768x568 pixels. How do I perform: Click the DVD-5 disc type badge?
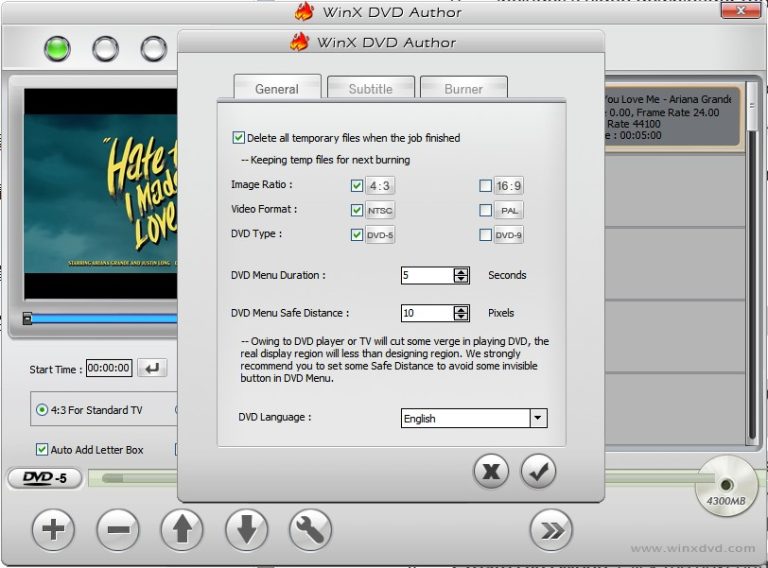45,478
